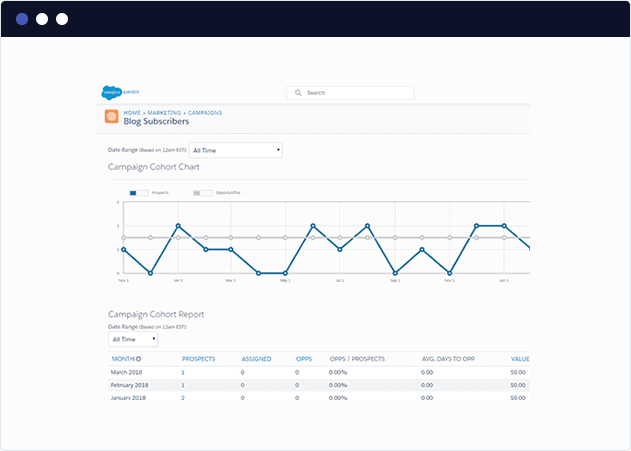Click the Jan 1 prospects peak data point
This screenshot has width=631, height=451.
pyautogui.click(x=178, y=226)
